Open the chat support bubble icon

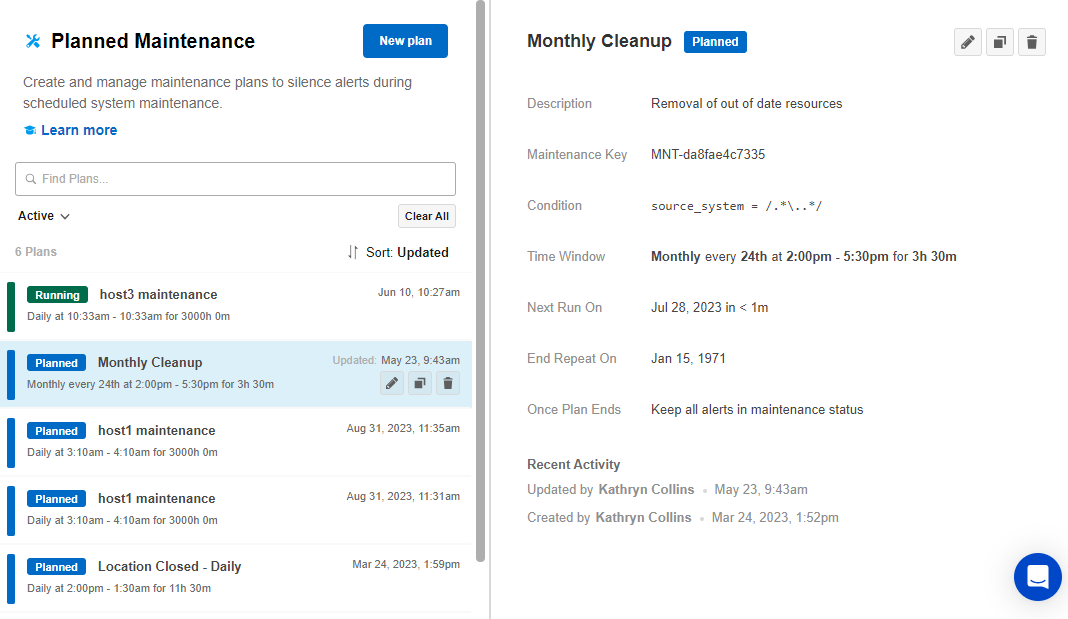[x=1037, y=577]
